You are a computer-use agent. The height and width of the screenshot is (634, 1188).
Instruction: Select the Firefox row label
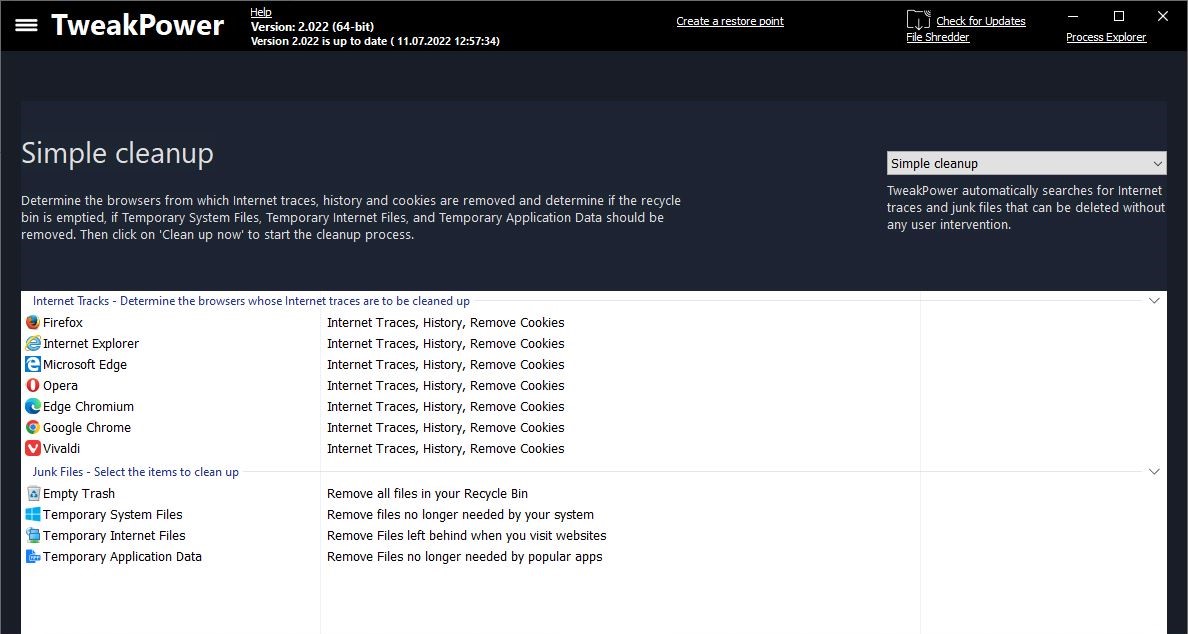[63, 323]
